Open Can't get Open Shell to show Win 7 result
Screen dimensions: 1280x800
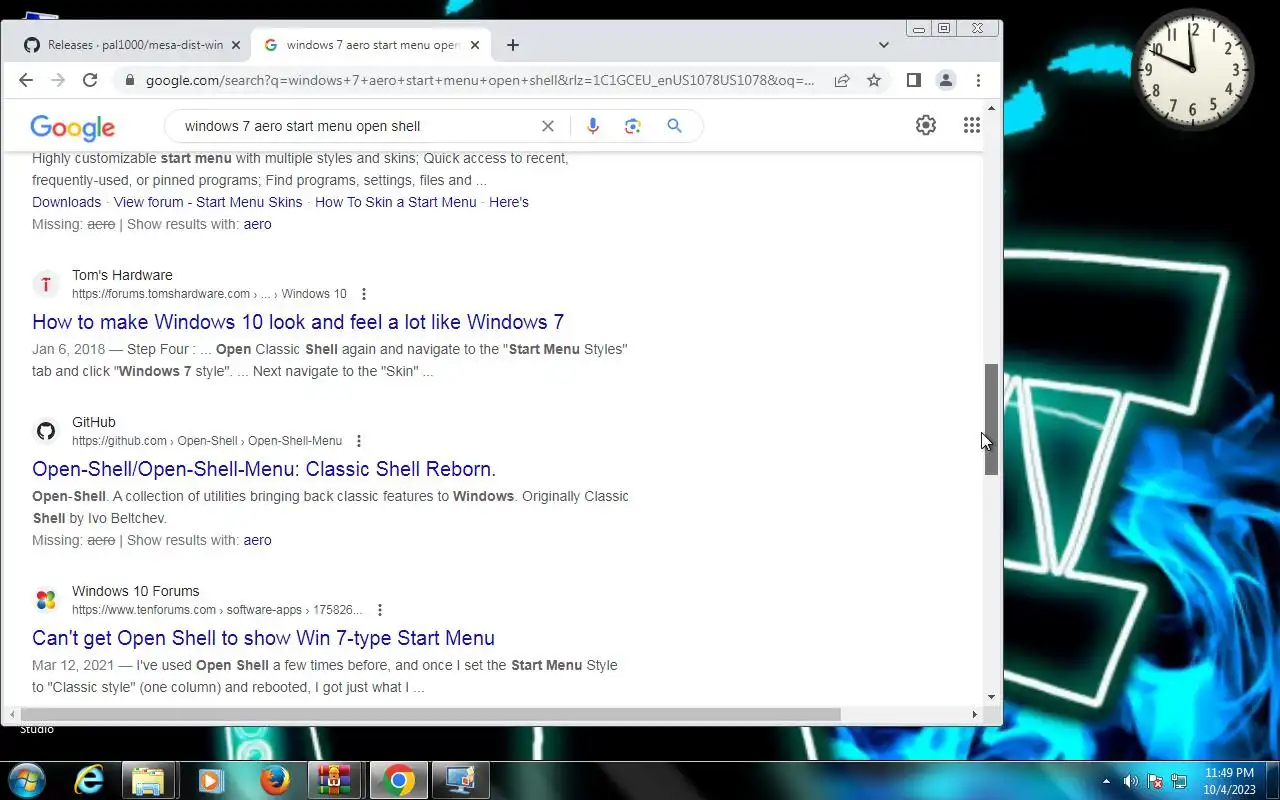263,638
